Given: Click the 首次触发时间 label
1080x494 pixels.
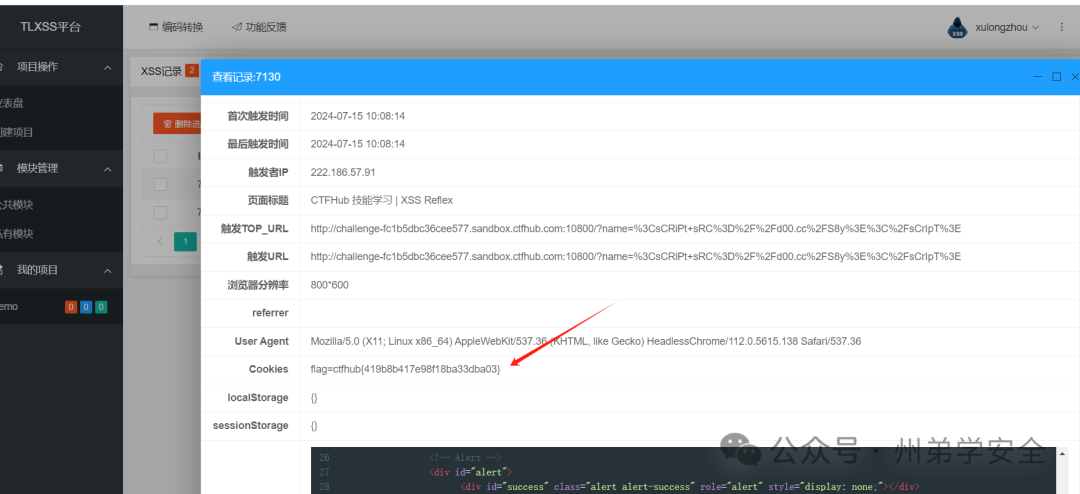Looking at the screenshot, I should click(258, 116).
